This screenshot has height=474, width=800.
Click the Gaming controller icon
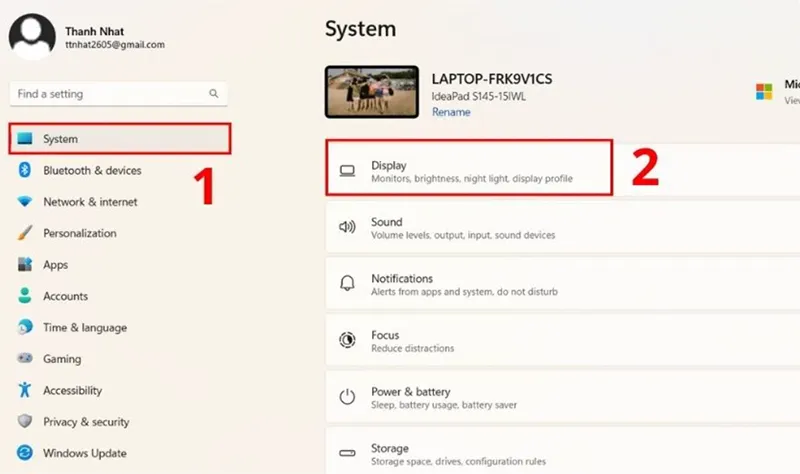24,358
